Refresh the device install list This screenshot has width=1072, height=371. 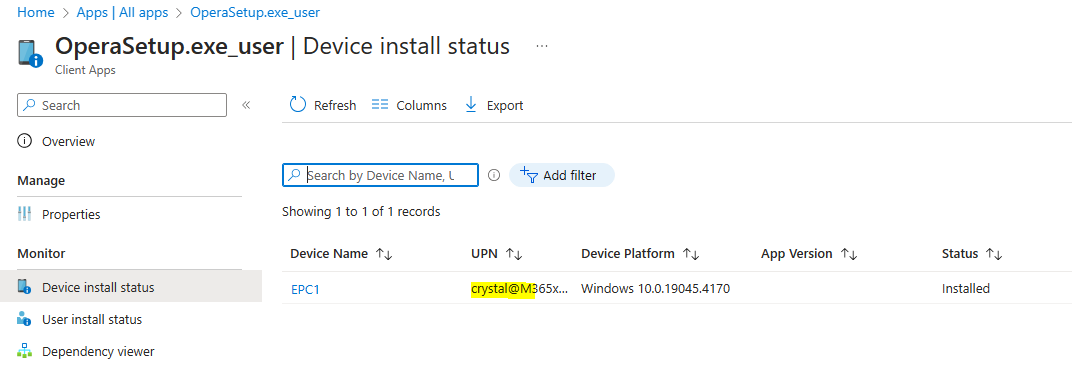(323, 105)
